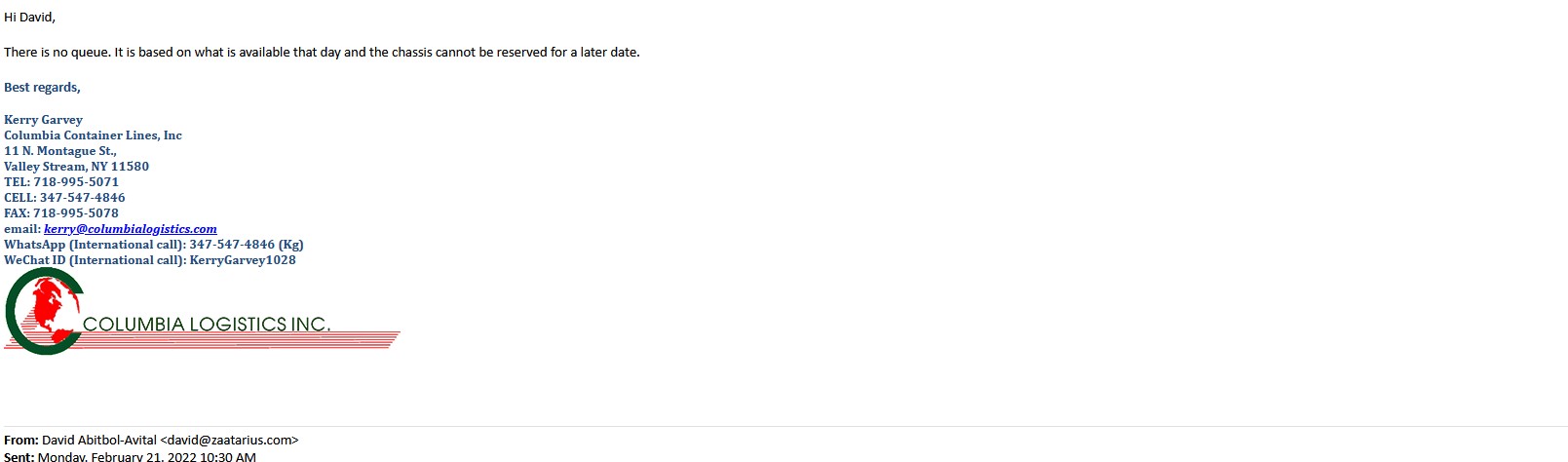The height and width of the screenshot is (462, 1568).
Task: Click sender name David Abitbol-Avital
Action: 98,441
